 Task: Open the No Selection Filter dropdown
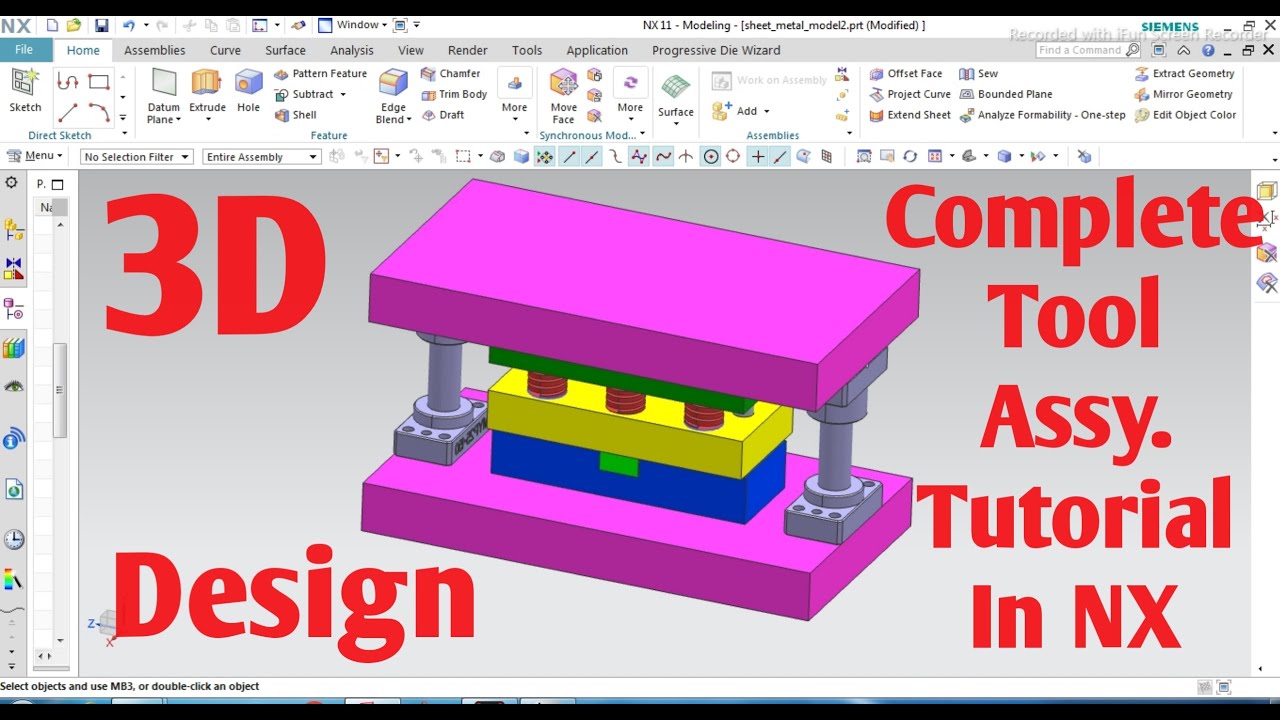pos(136,157)
